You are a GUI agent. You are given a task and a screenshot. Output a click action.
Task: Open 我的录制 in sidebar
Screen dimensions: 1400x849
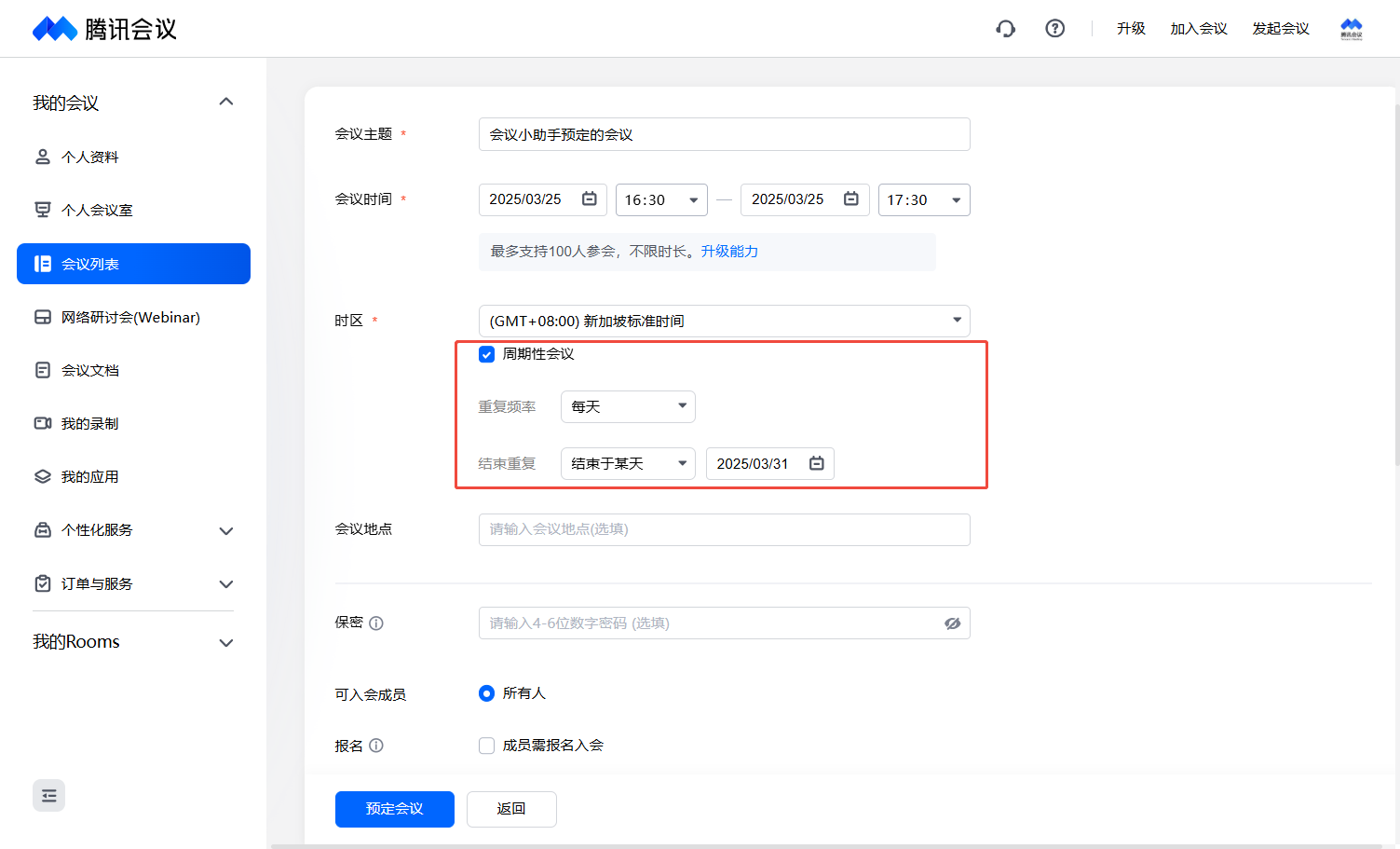[89, 424]
